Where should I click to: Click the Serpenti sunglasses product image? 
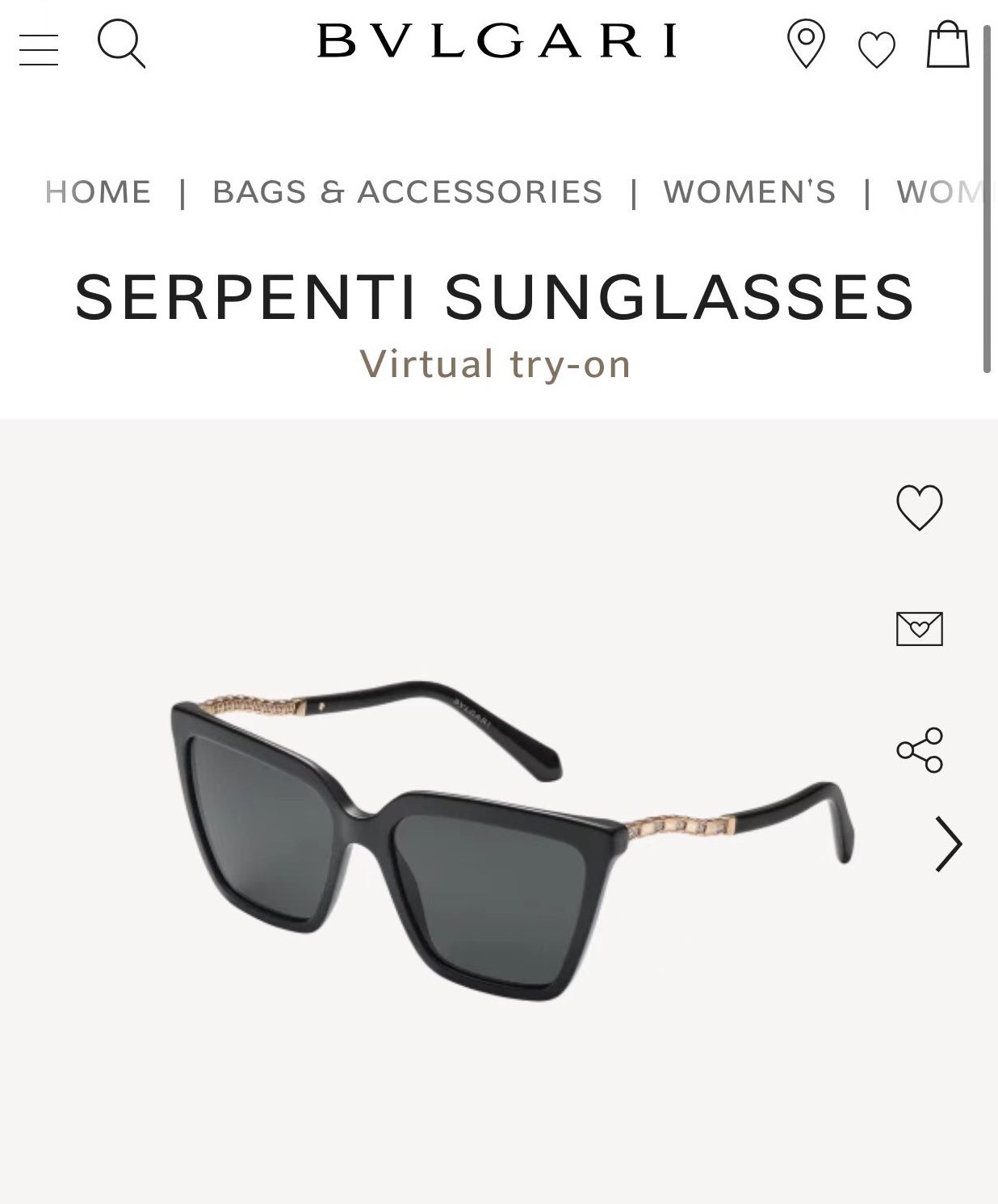point(512,840)
